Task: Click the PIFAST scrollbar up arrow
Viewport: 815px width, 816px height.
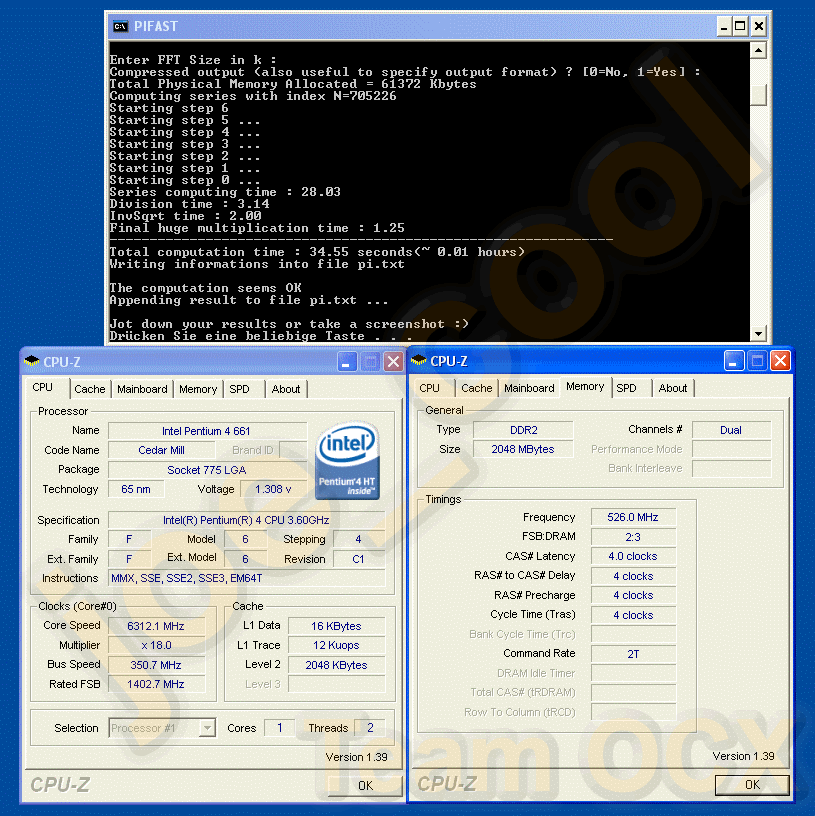Action: (759, 50)
